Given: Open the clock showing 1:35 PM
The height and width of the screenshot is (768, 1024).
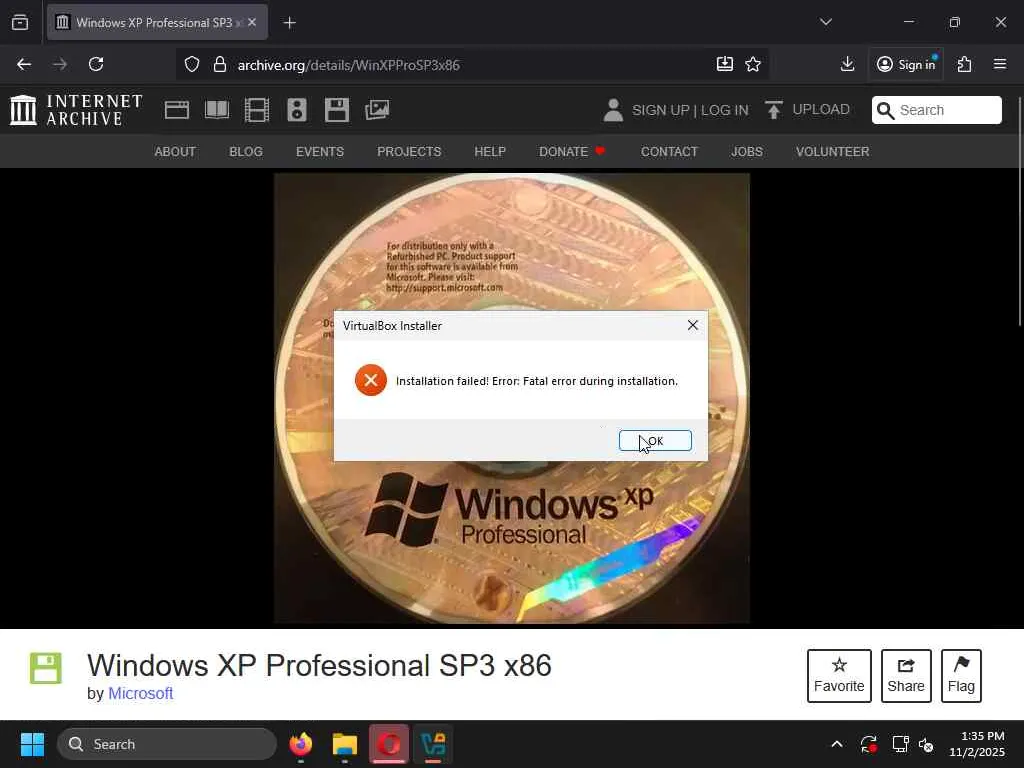Looking at the screenshot, I should click(x=977, y=744).
